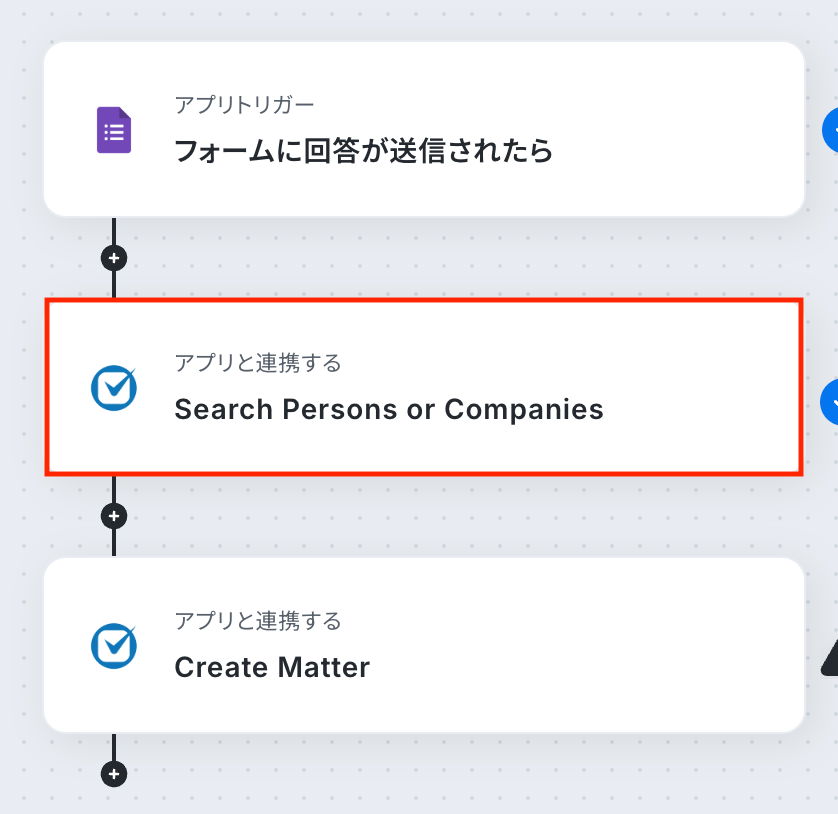The width and height of the screenshot is (838, 814).
Task: Click the blue check badge on Search Persons step
Action: pyautogui.click(x=831, y=401)
